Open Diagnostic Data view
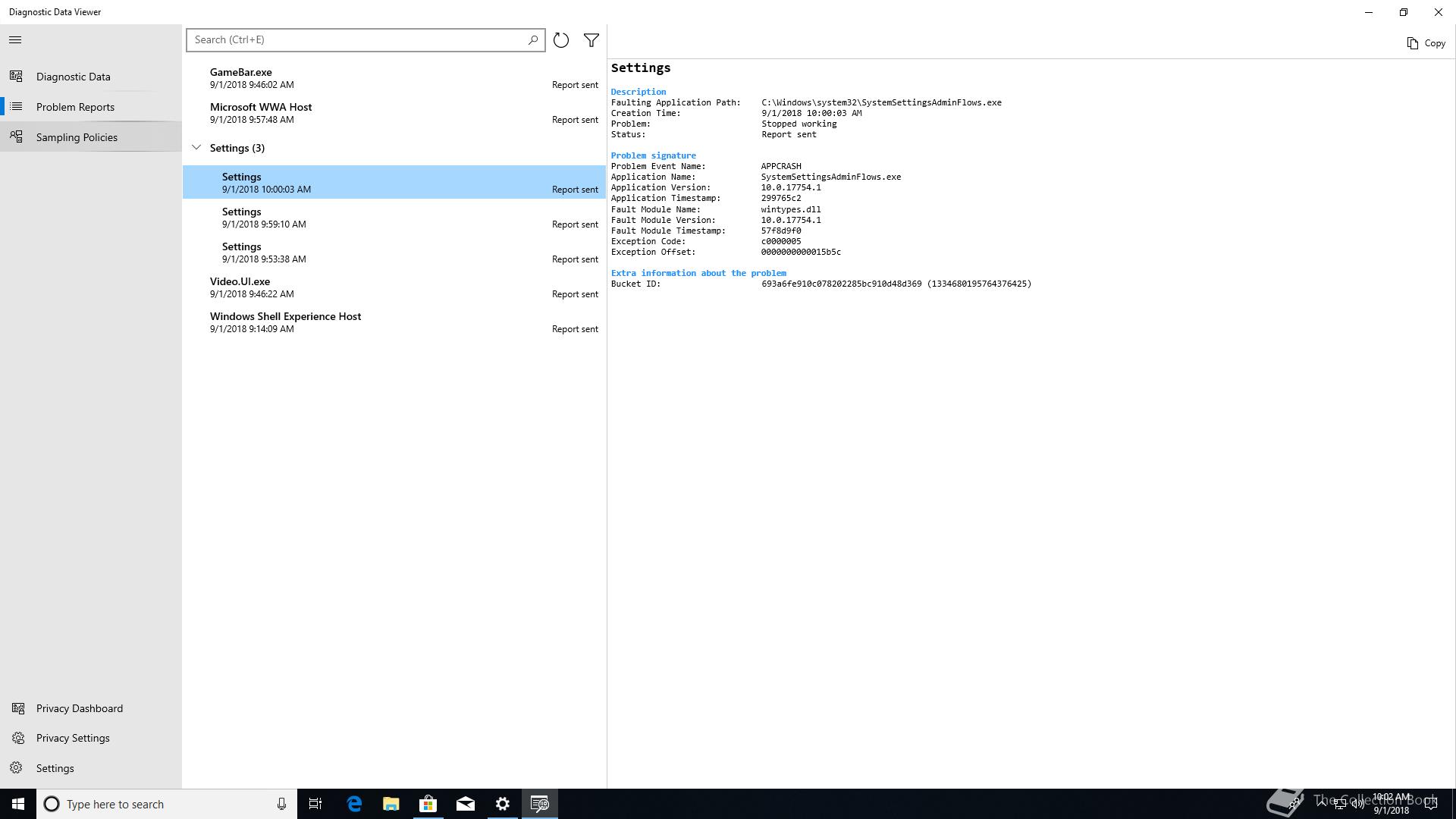This screenshot has height=819, width=1456. pyautogui.click(x=91, y=77)
